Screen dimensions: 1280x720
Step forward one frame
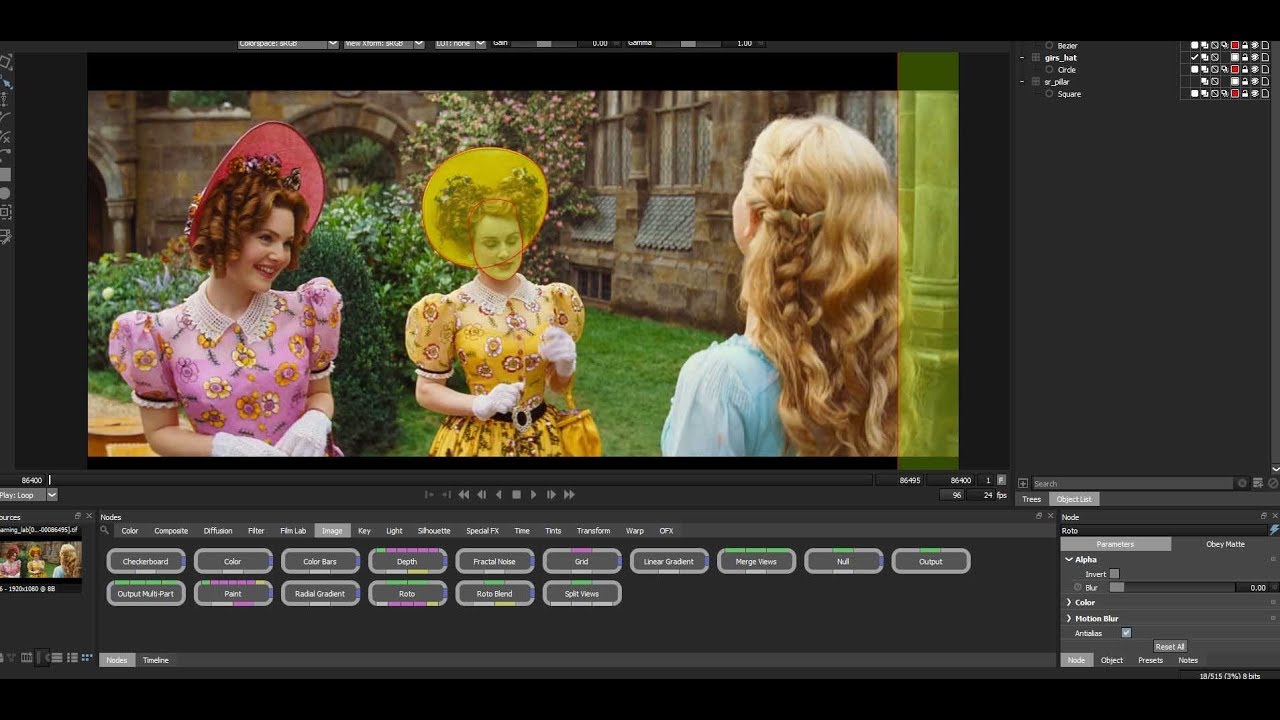click(551, 494)
